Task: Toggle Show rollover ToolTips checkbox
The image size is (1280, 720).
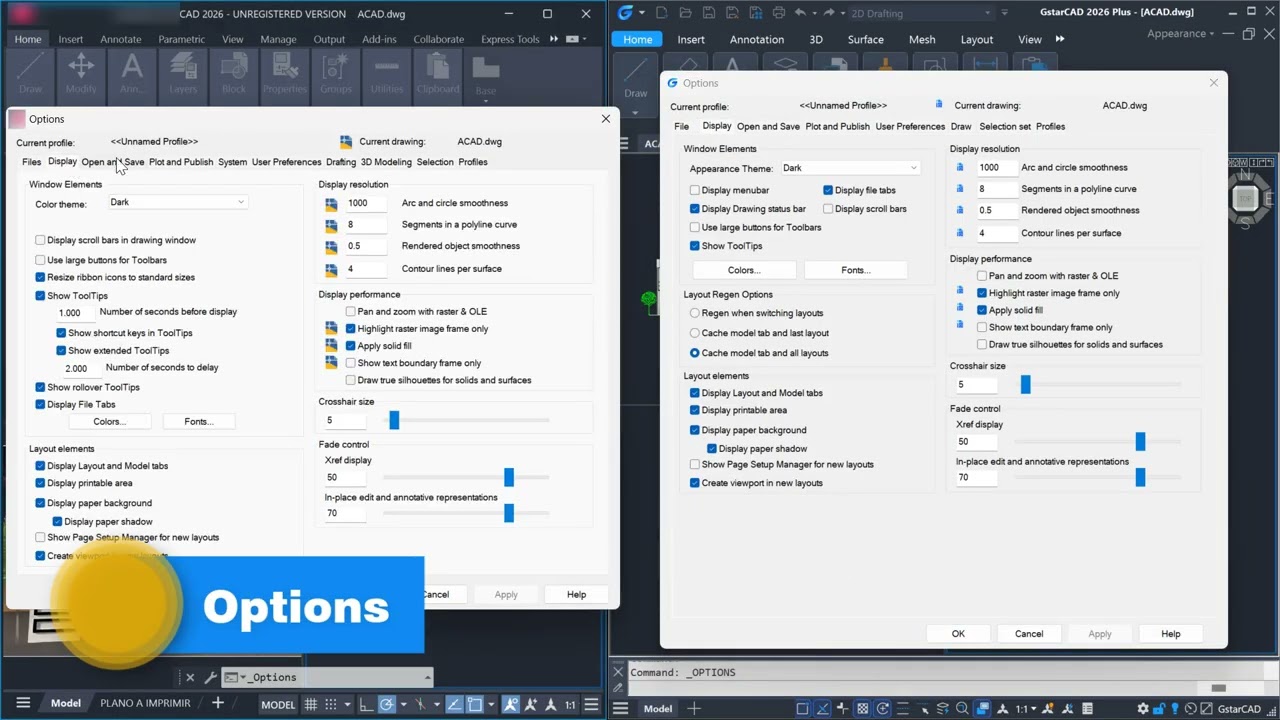Action: click(x=40, y=387)
